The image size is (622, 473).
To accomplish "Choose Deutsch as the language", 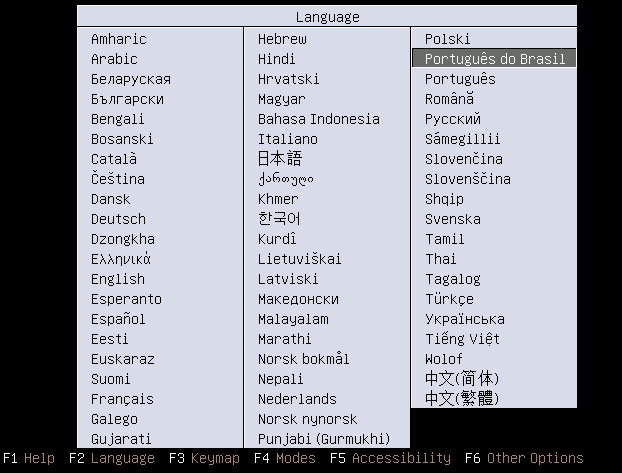I will [118, 219].
